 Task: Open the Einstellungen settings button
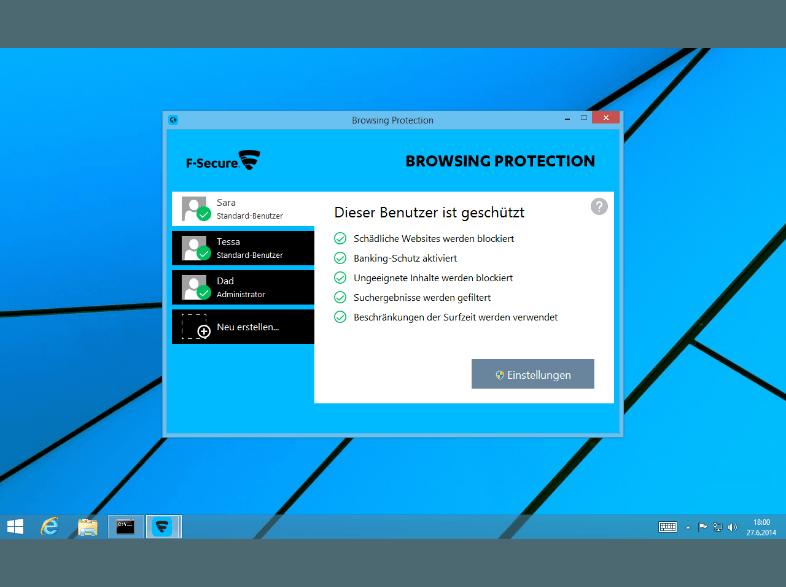click(x=533, y=374)
